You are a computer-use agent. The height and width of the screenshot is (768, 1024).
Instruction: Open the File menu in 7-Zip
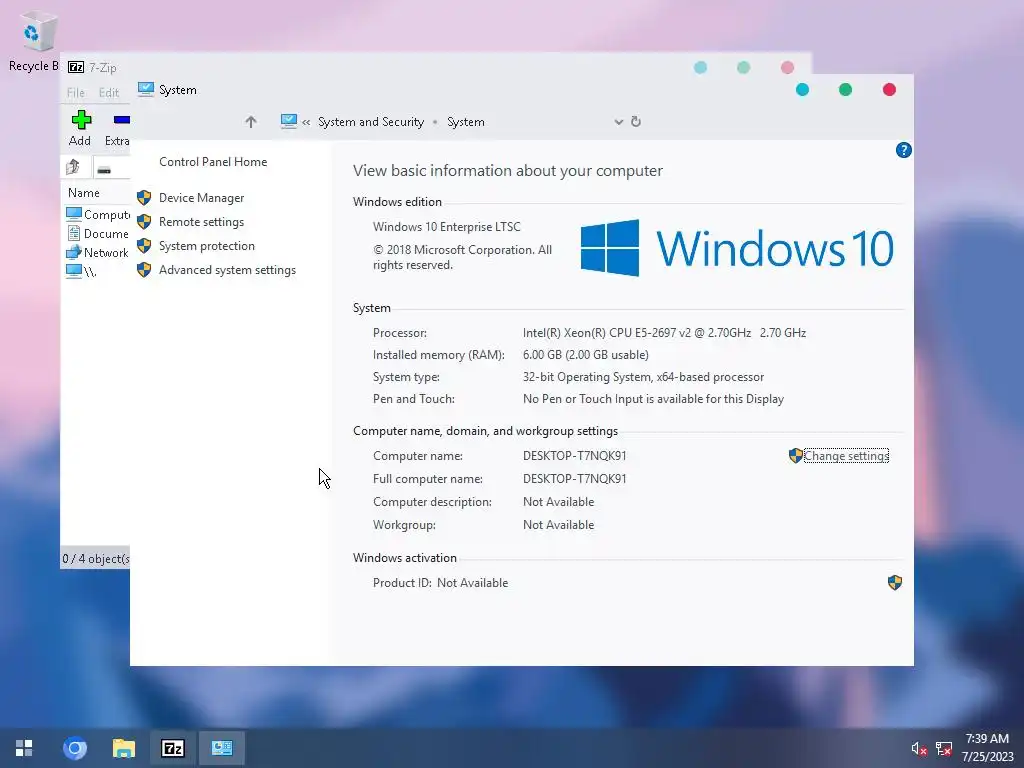pos(75,93)
